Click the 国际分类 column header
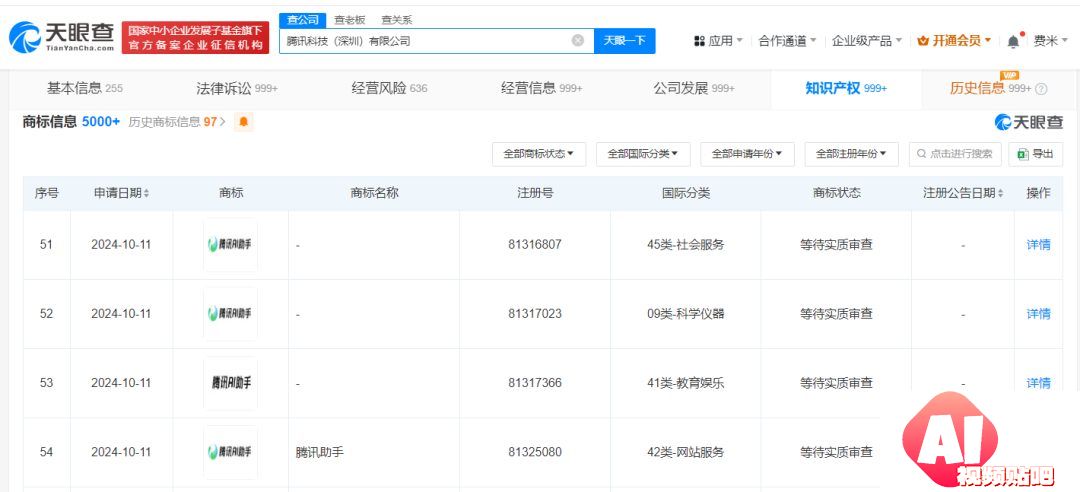This screenshot has height=492, width=1080. point(685,193)
